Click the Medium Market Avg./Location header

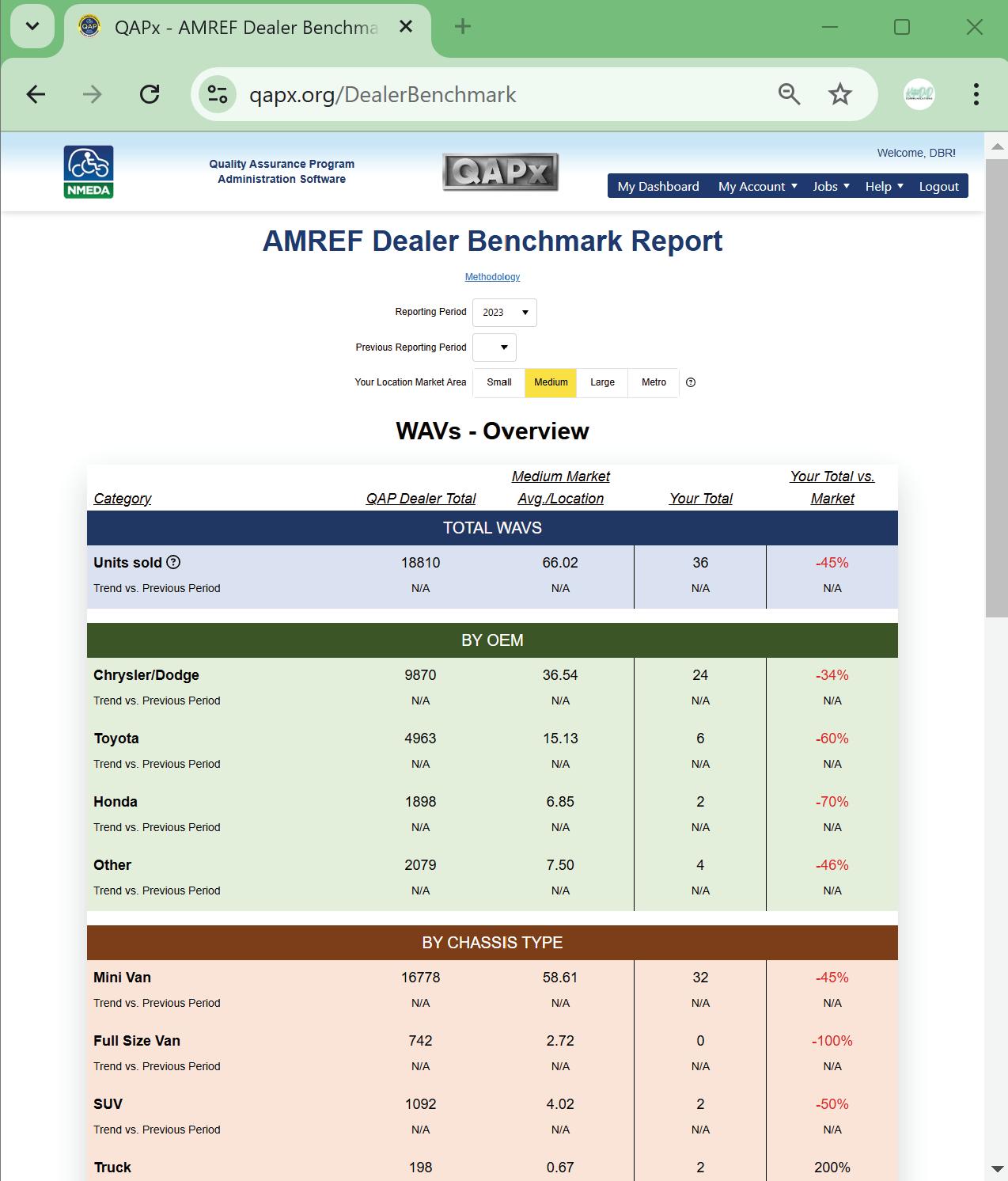pyautogui.click(x=560, y=488)
